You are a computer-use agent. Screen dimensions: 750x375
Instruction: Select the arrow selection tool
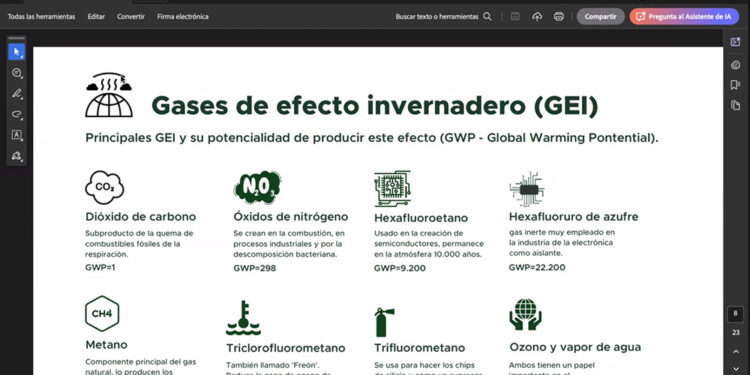[x=16, y=52]
